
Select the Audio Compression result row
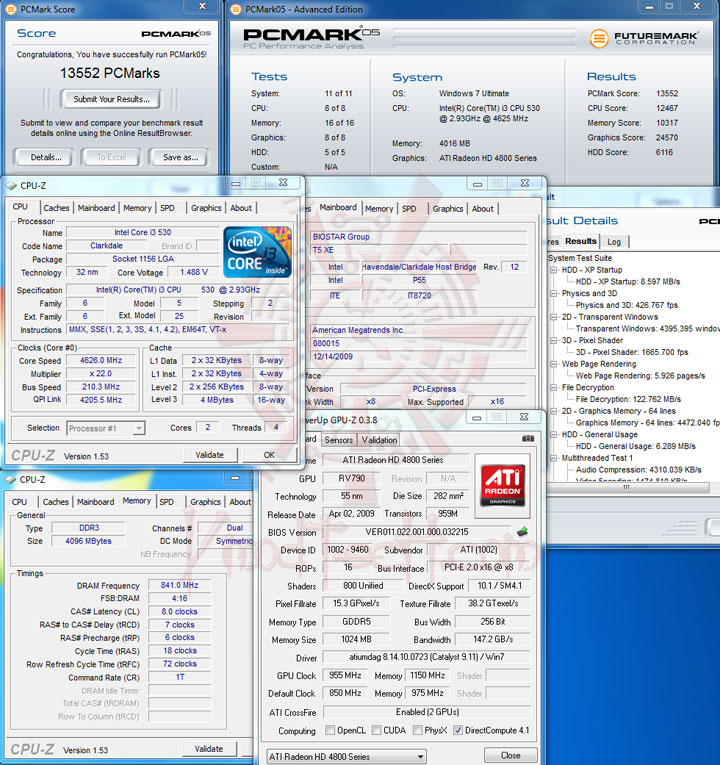click(639, 469)
